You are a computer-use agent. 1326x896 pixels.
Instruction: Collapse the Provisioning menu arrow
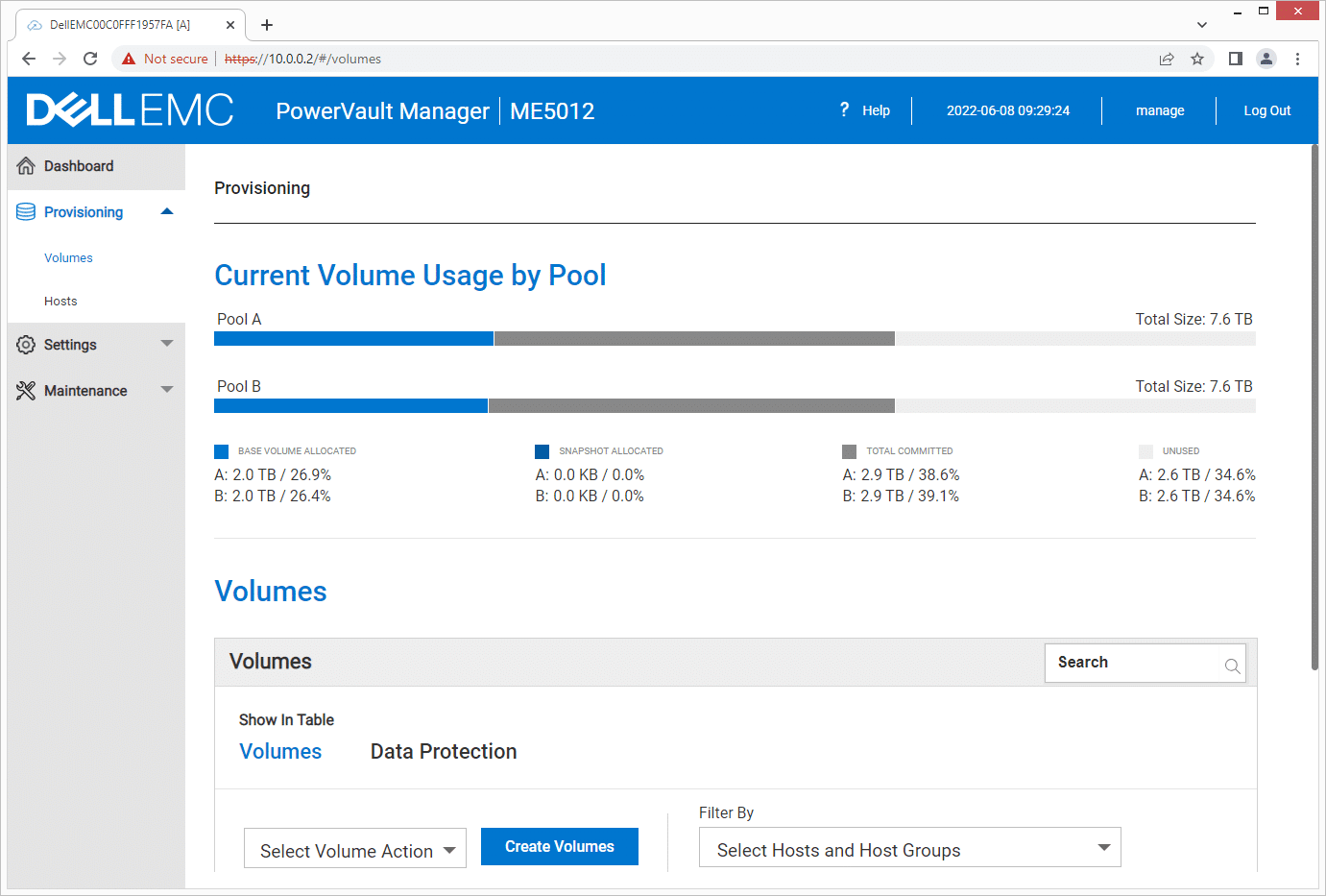pyautogui.click(x=167, y=211)
